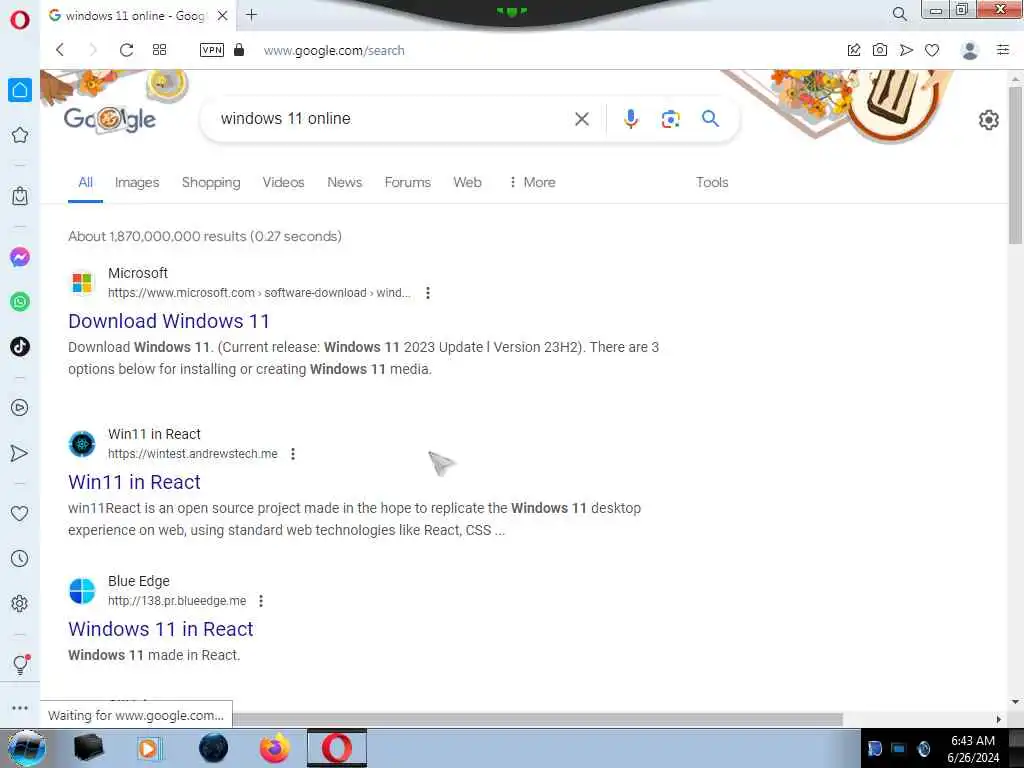
Task: Launch Firefox from the taskbar
Action: pos(275,748)
